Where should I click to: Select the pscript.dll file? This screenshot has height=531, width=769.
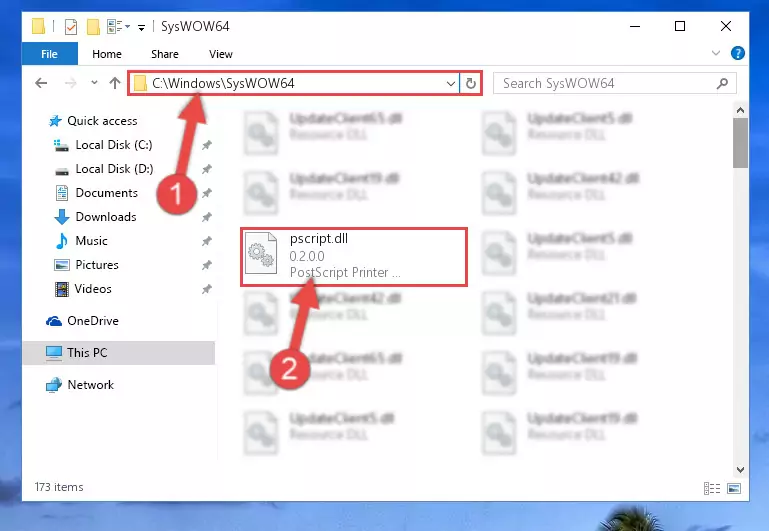pos(354,257)
